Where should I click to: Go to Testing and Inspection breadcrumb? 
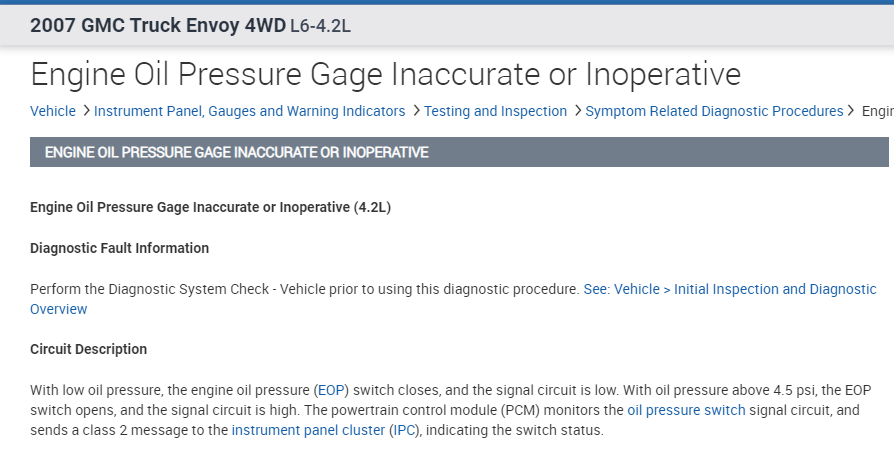495,111
